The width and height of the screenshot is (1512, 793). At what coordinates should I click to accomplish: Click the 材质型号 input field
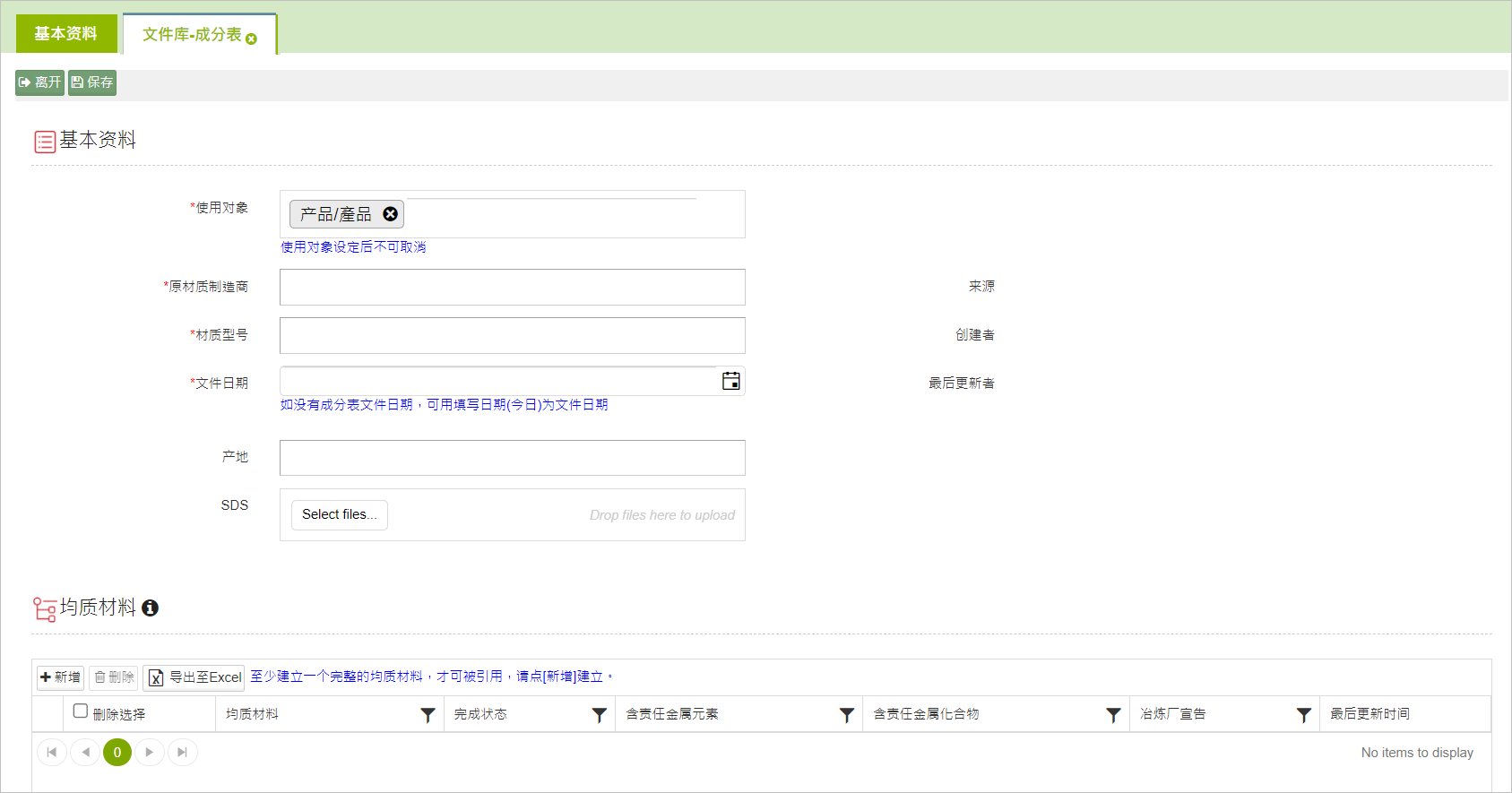[513, 336]
